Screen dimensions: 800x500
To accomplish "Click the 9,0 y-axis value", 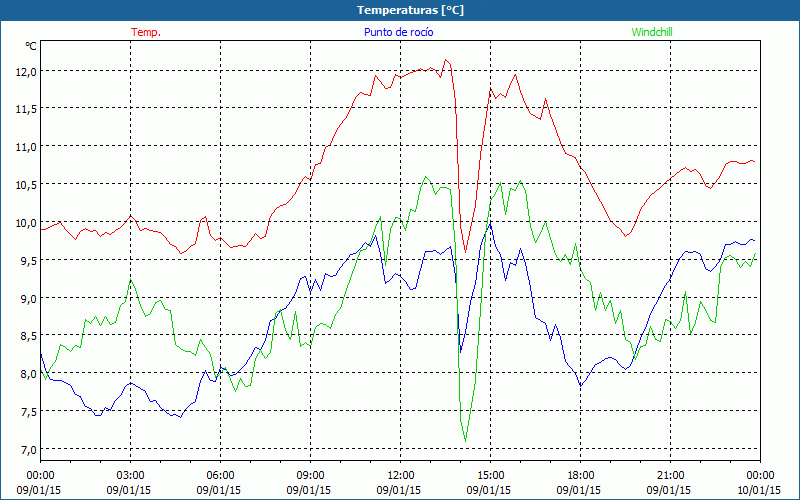I will [28, 298].
